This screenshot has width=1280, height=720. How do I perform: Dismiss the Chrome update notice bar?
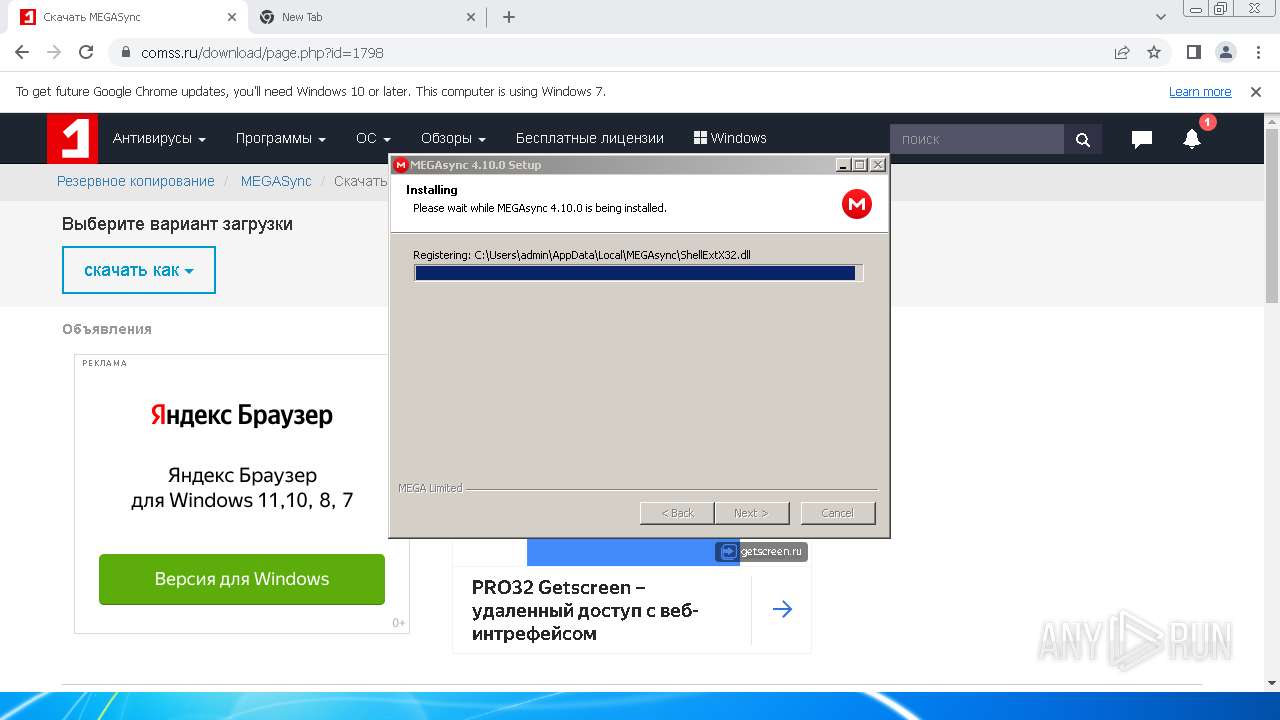pos(1256,92)
